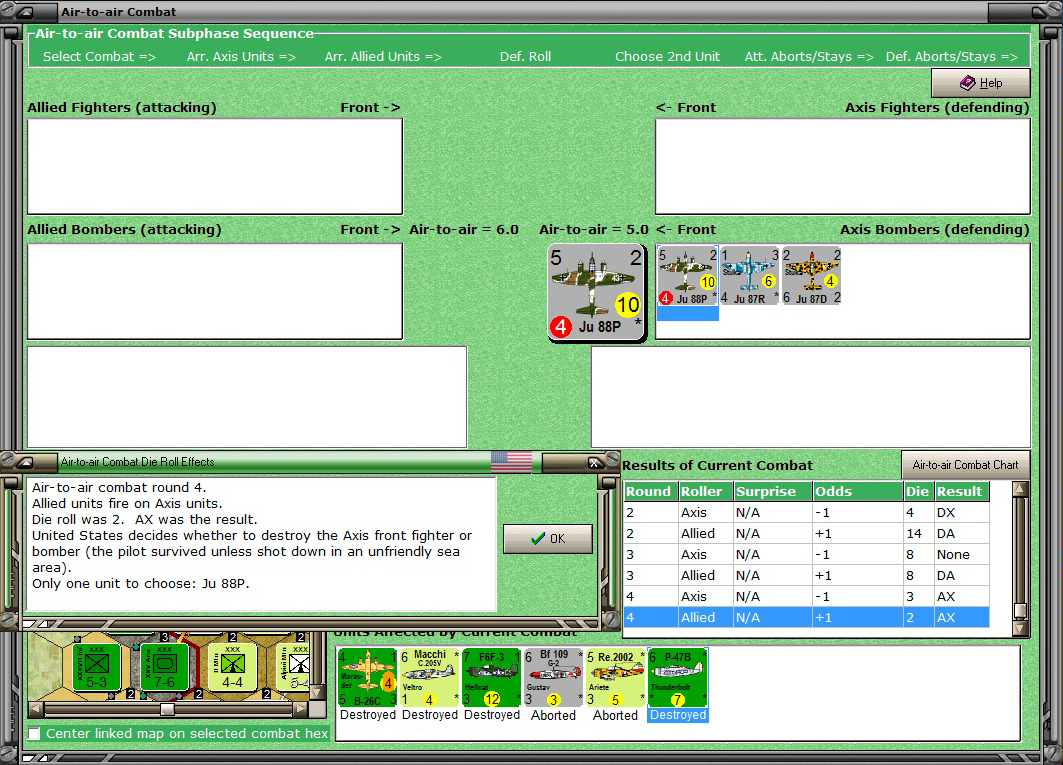Click the 7-6 armor corps map counter
Image resolution: width=1063 pixels, height=765 pixels.
(x=165, y=667)
